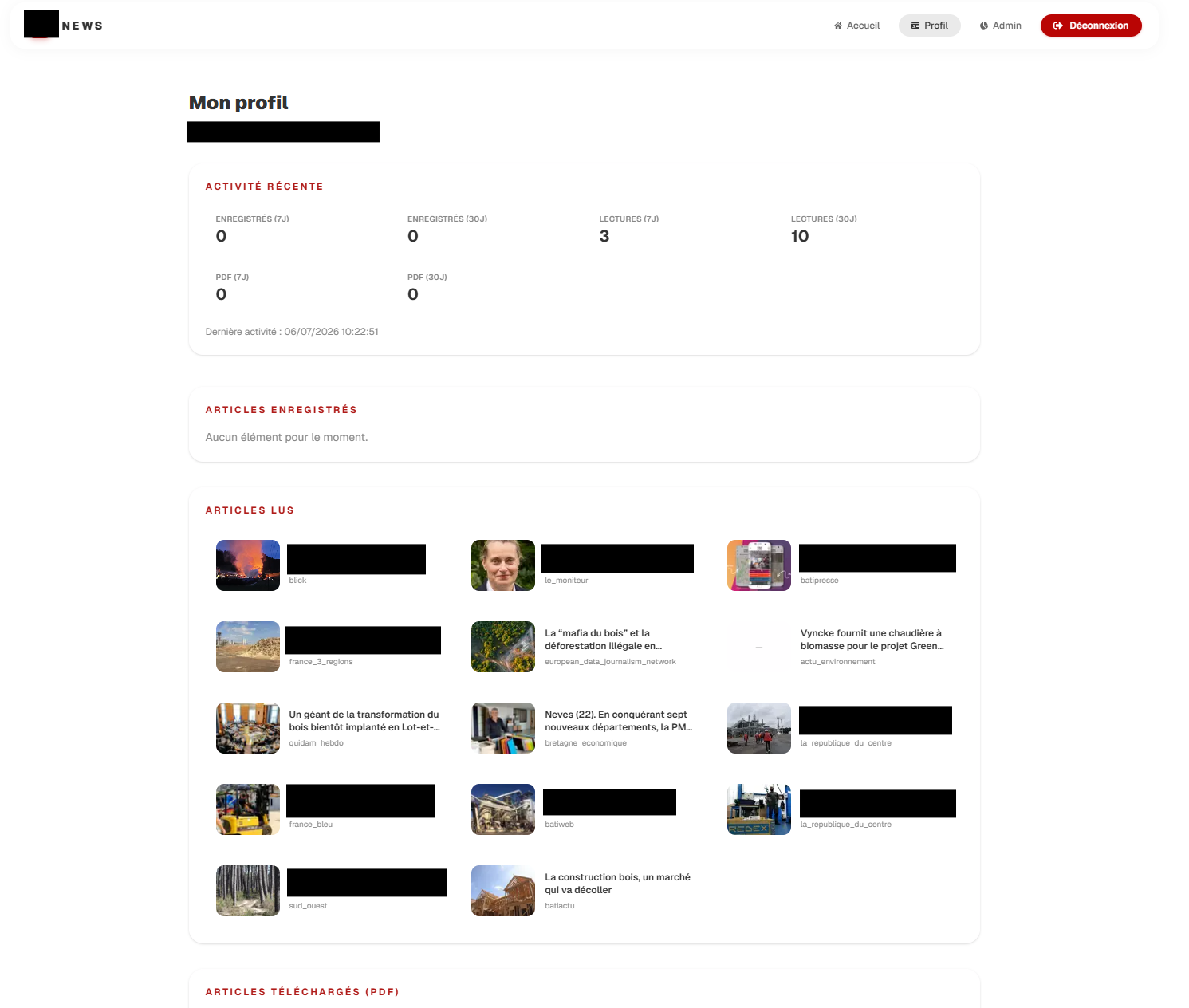Viewport: 1189px width, 1008px height.
Task: Click the "batiweb" source label
Action: point(559,825)
